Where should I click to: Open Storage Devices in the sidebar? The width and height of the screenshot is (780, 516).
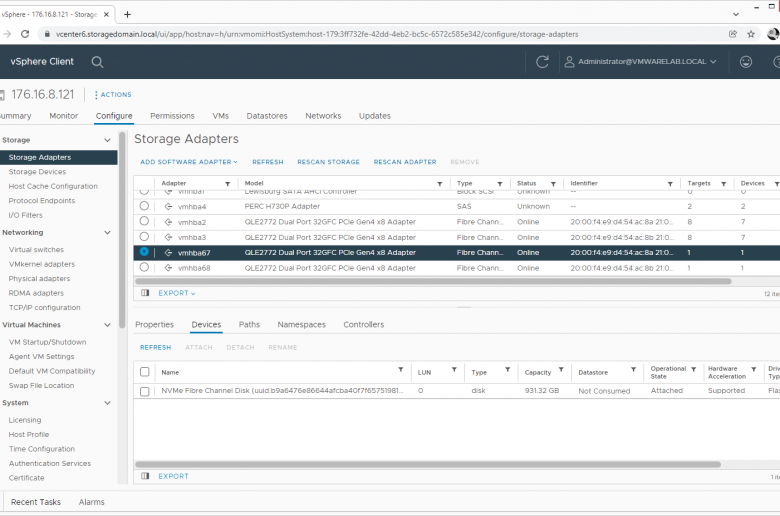pyautogui.click(x=37, y=172)
